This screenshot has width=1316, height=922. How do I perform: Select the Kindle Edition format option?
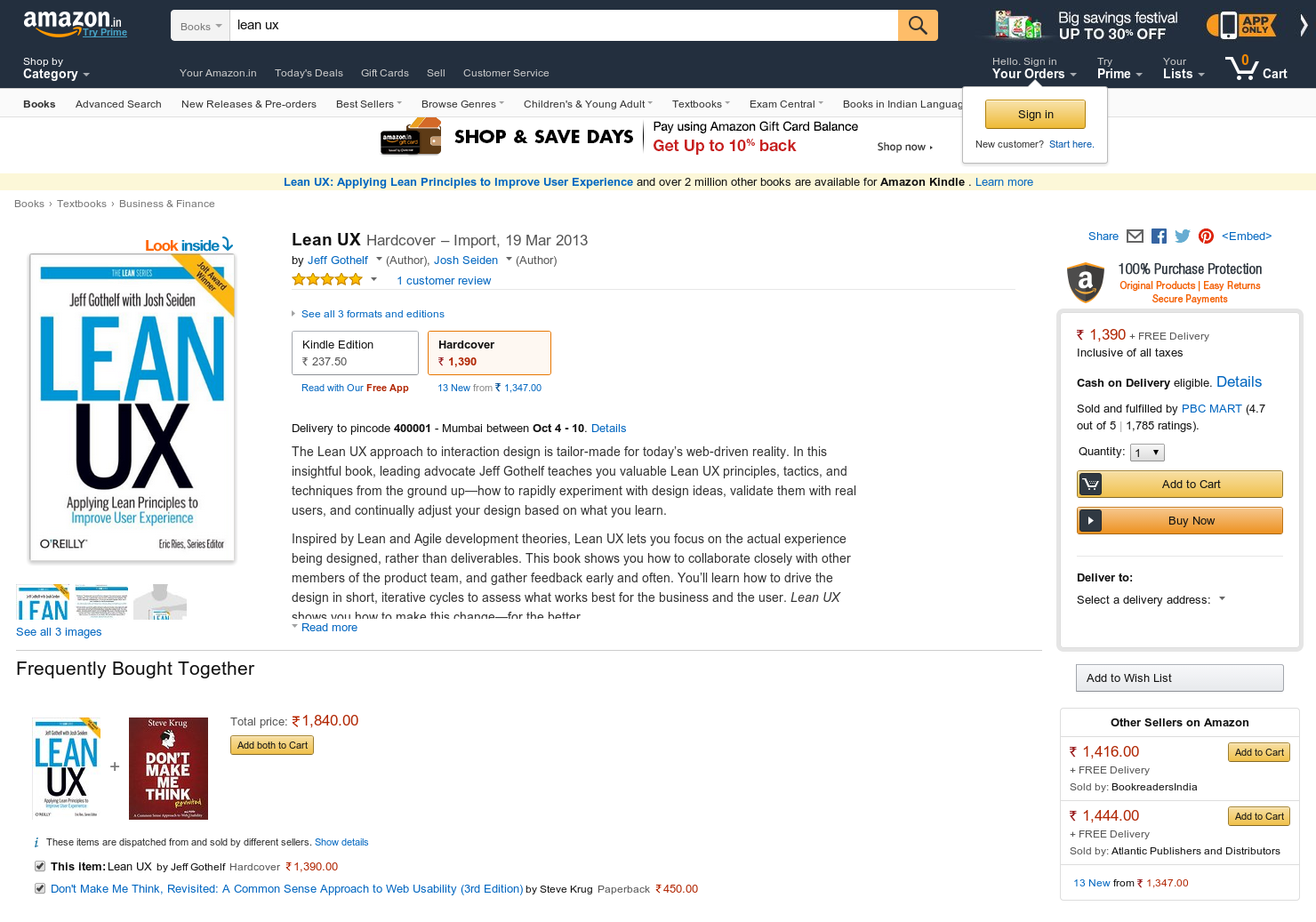[x=355, y=353]
